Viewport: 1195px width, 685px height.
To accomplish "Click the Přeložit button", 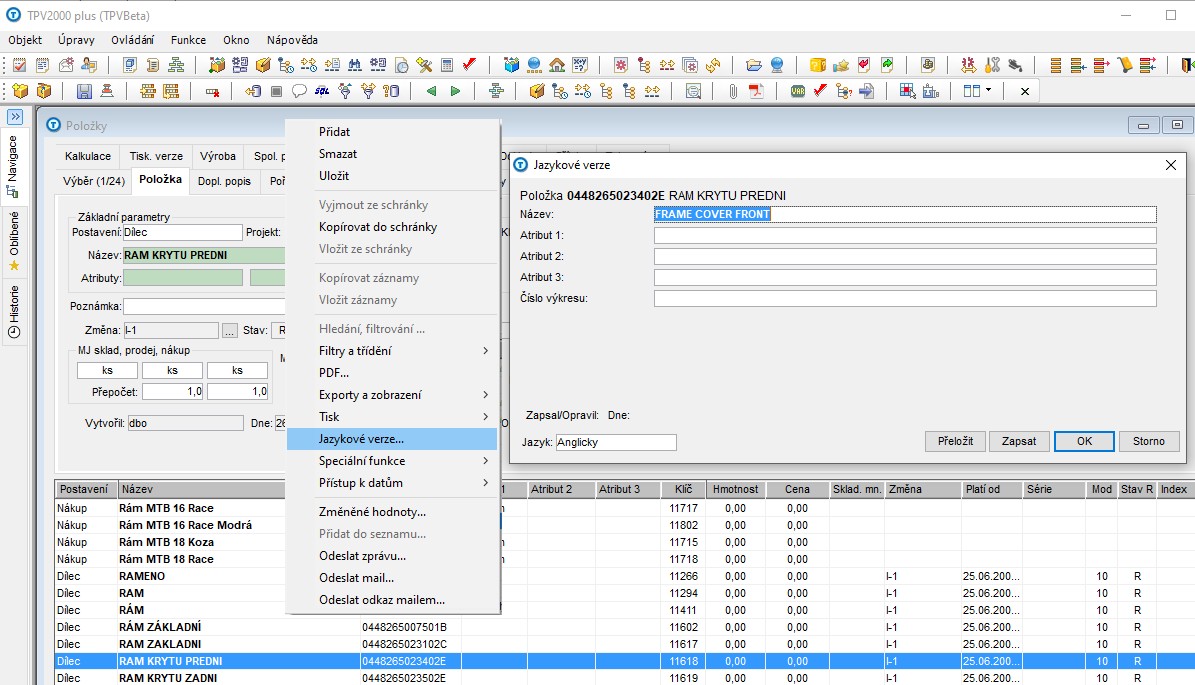I will tap(955, 441).
